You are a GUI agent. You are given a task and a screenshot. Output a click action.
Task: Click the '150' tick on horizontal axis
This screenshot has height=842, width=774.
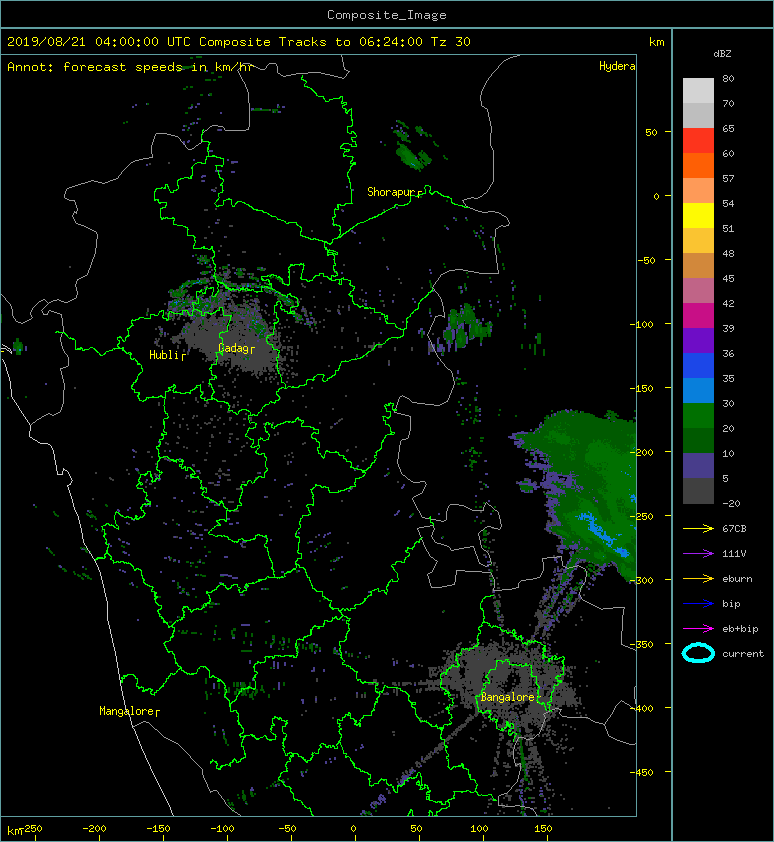point(543,829)
